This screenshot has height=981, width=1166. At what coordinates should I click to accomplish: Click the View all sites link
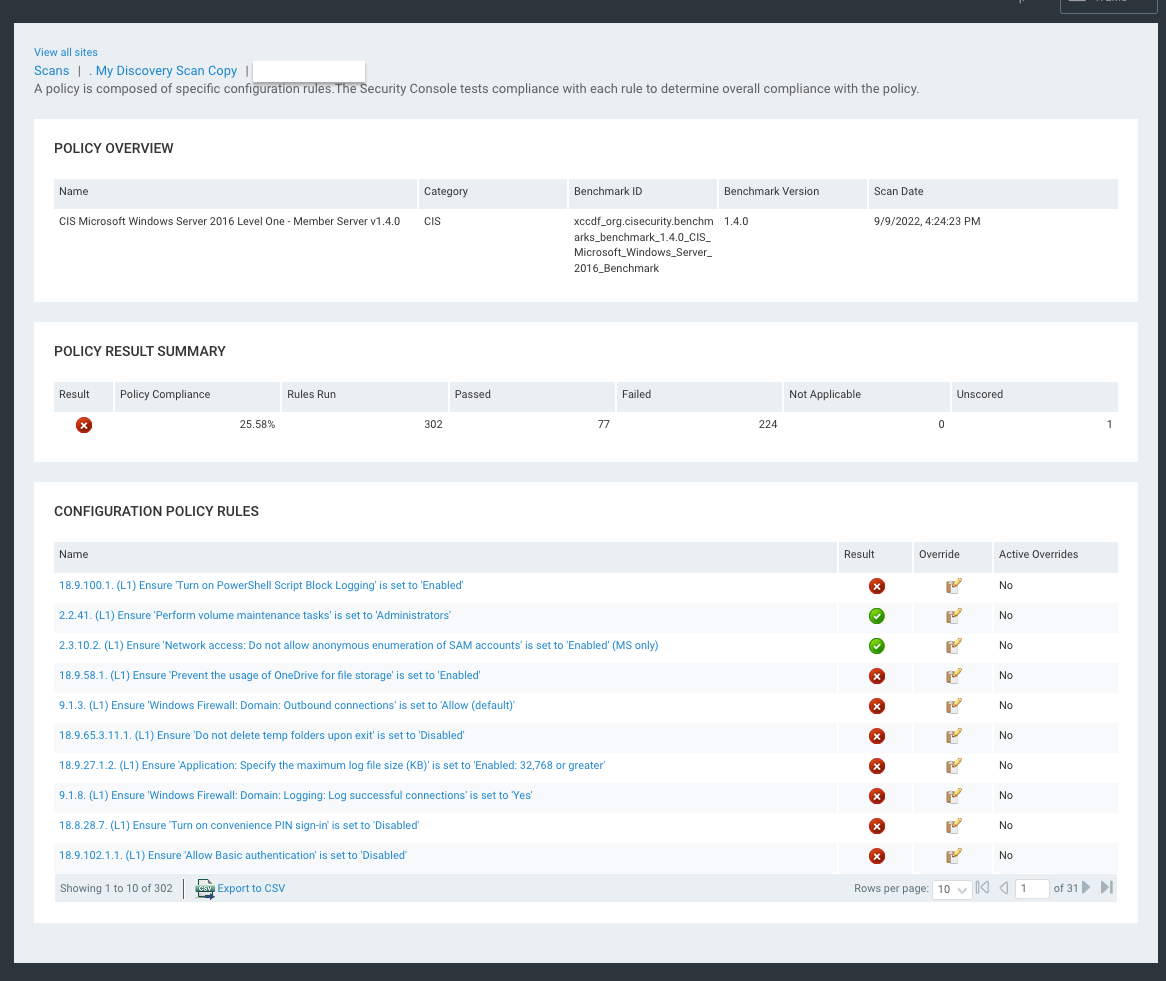[x=65, y=52]
